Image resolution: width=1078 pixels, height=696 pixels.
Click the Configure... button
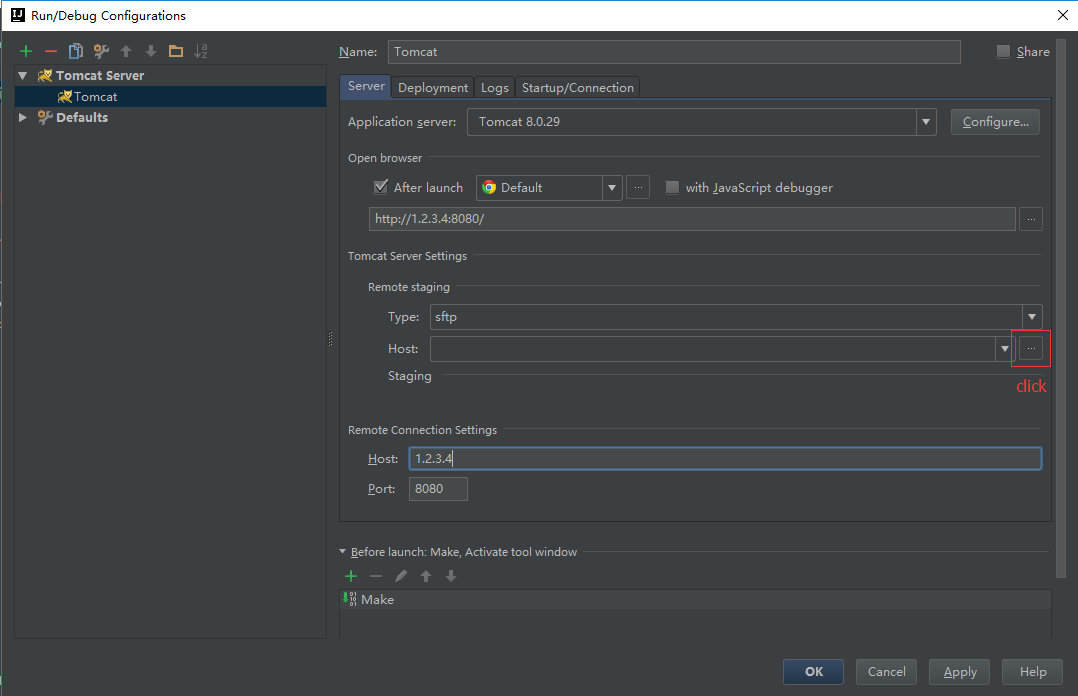click(995, 122)
